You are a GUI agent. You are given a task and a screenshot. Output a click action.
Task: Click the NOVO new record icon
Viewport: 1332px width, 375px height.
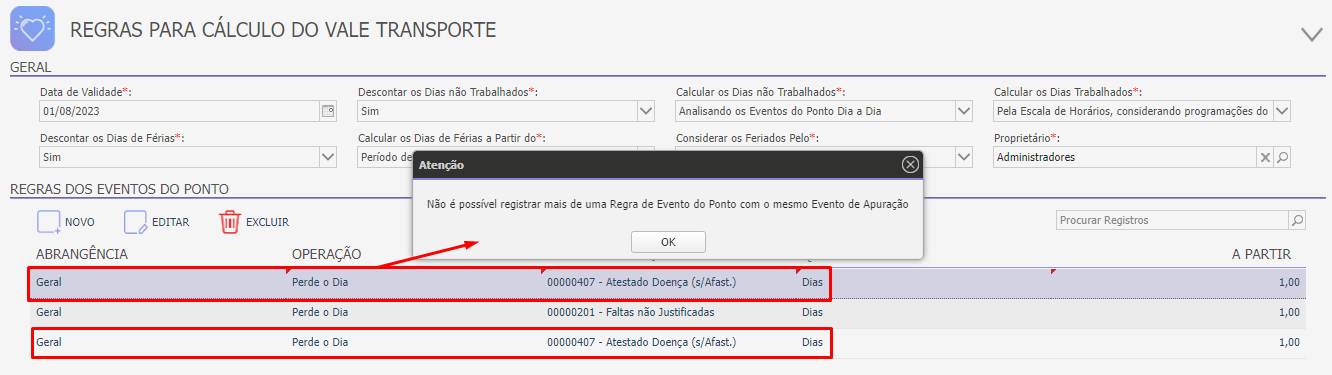49,222
